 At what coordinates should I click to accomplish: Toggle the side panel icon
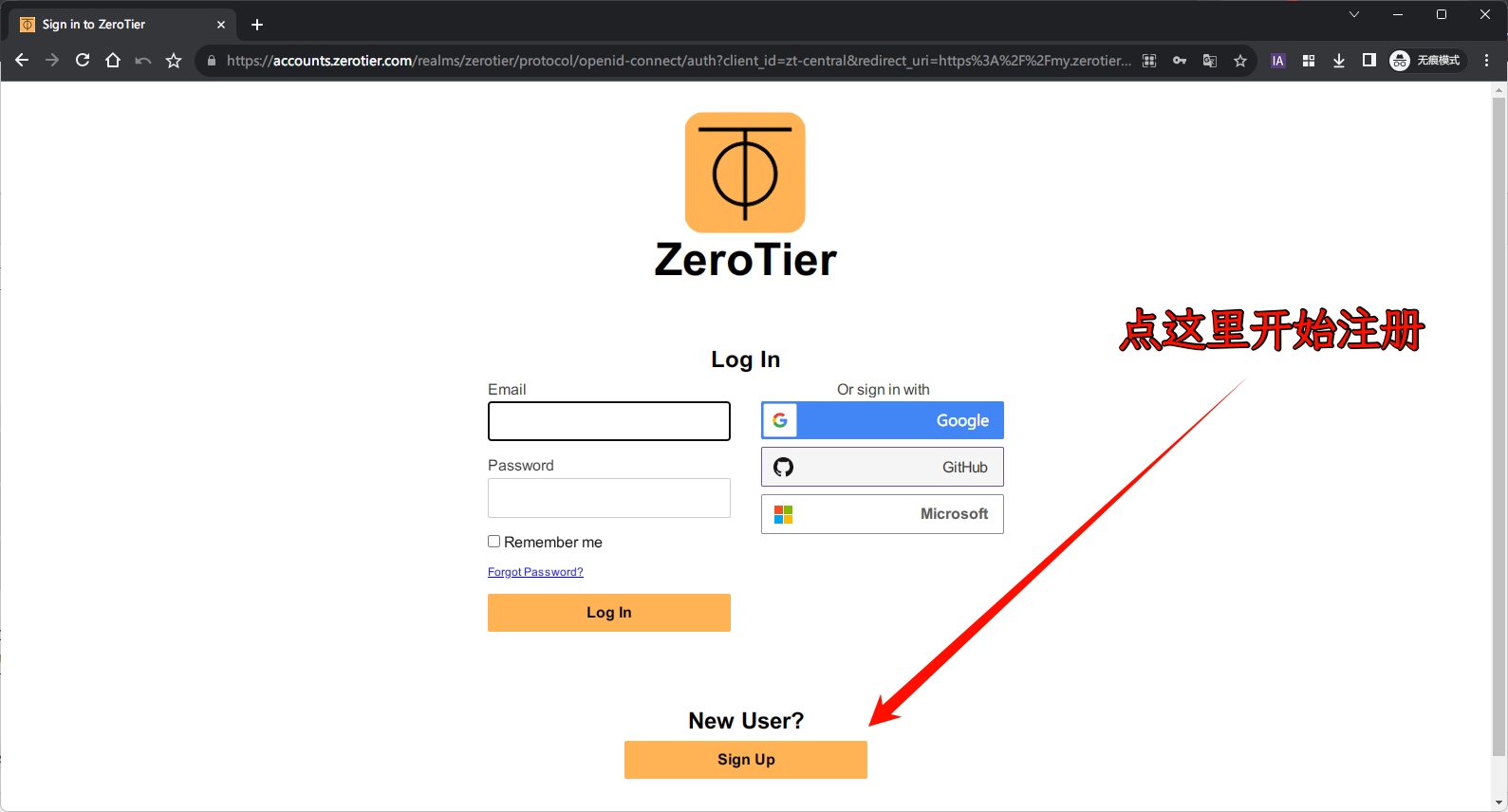tap(1369, 61)
